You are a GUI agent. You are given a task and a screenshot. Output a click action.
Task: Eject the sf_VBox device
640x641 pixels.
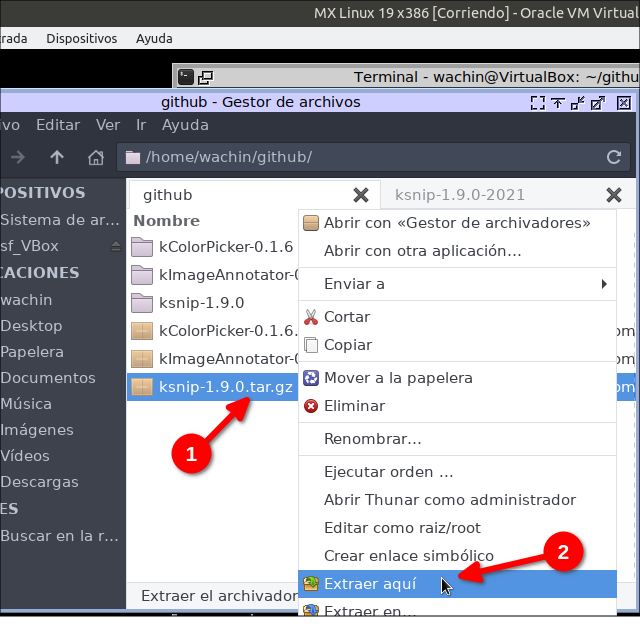pyautogui.click(x=116, y=246)
